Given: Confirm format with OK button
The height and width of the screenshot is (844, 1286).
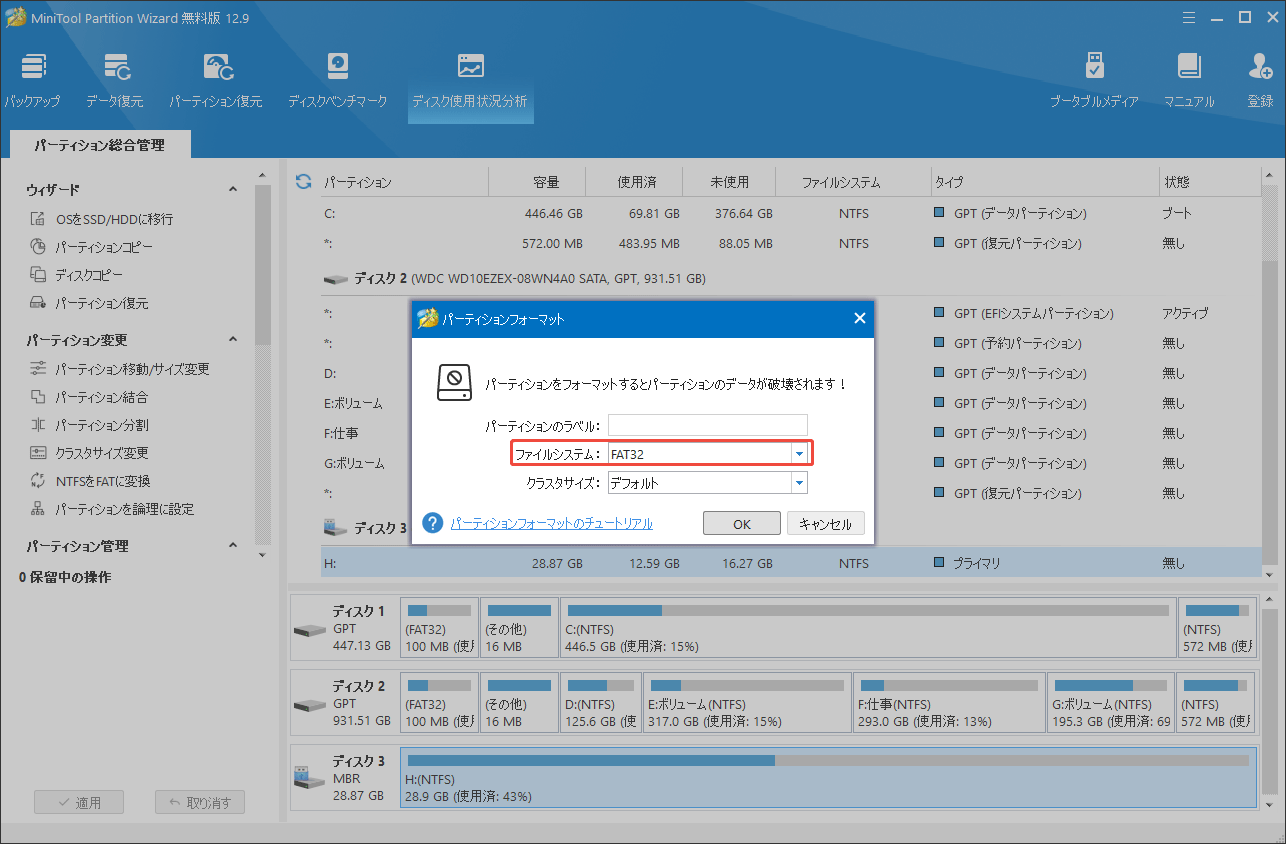Looking at the screenshot, I should click(741, 524).
